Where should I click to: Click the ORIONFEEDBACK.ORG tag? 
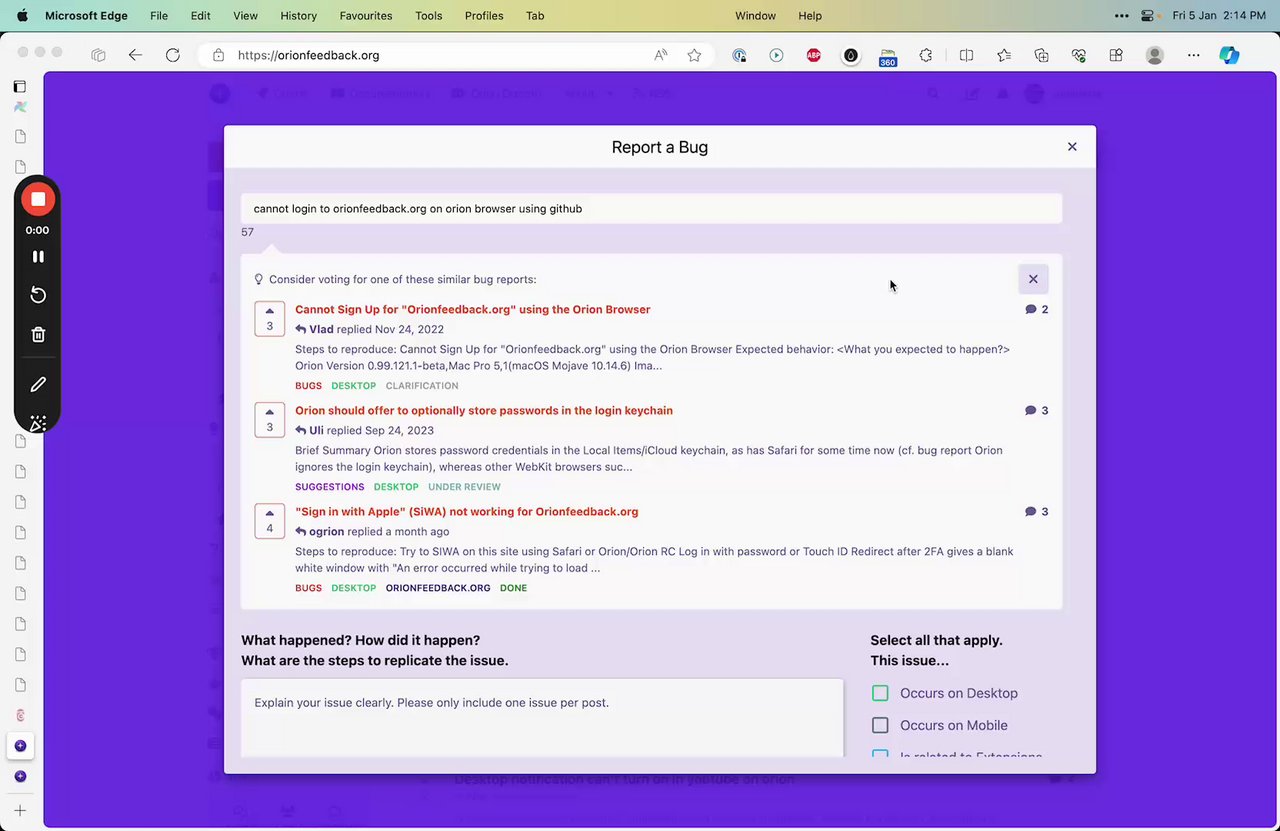click(x=438, y=588)
